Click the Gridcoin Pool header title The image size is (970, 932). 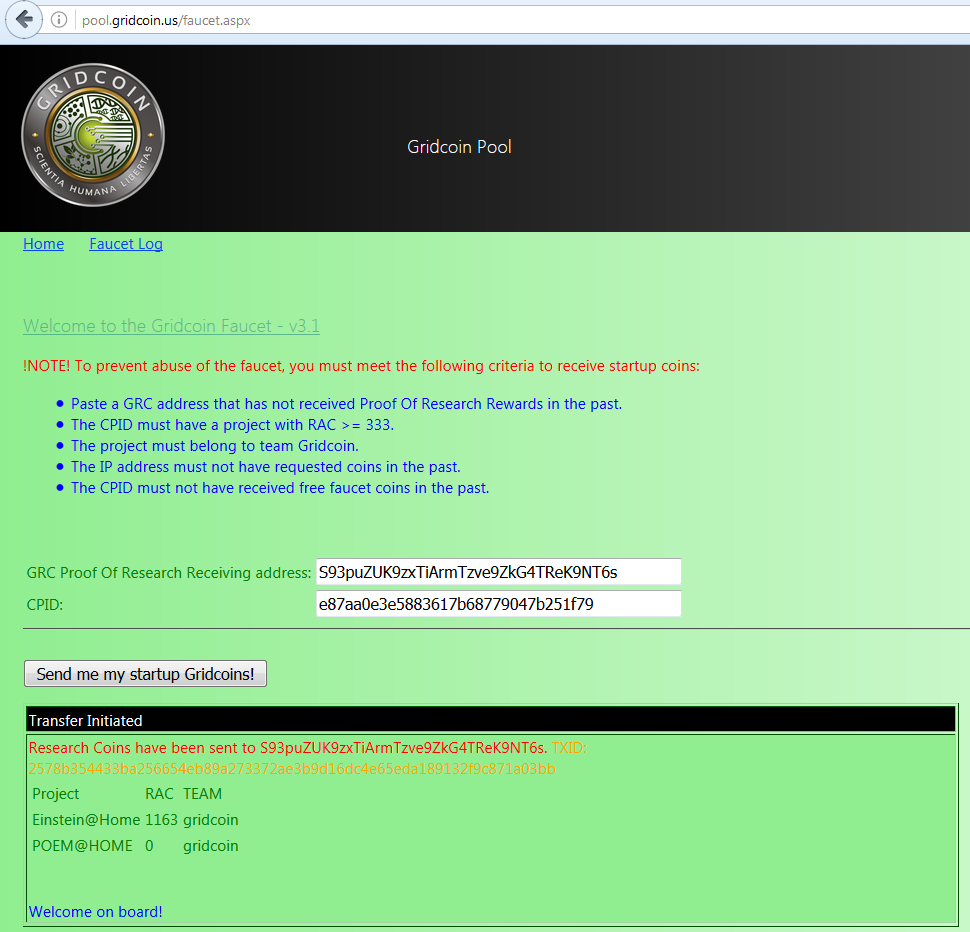tap(459, 147)
